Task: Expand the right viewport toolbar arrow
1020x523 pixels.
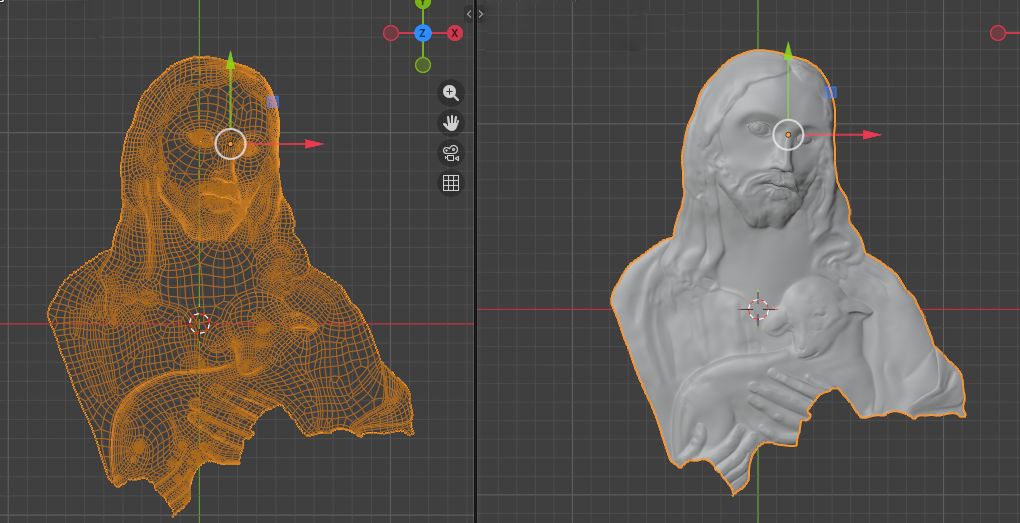Action: tap(481, 14)
